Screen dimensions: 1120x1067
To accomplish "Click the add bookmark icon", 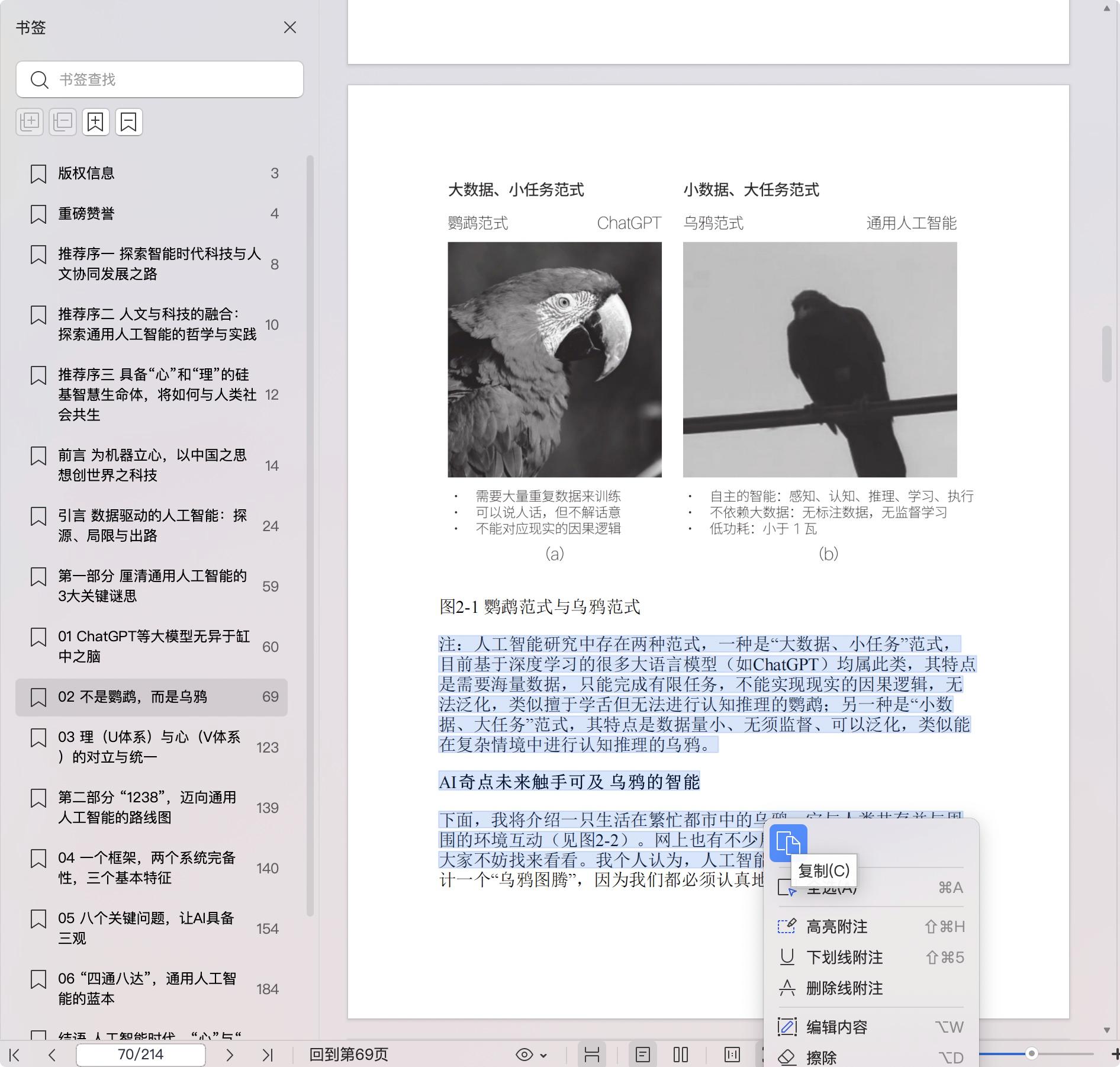I will point(95,122).
